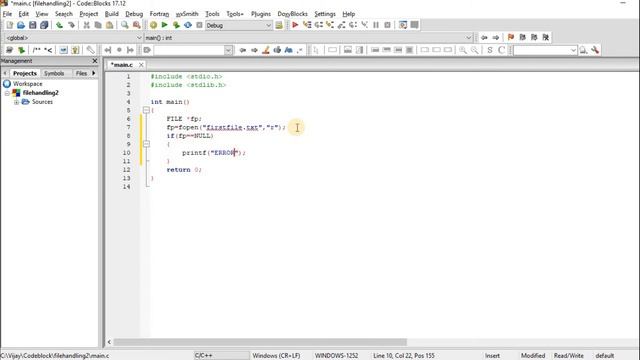Click the horizontal editor scrollbar
The width and height of the screenshot is (640, 360).
260,342
